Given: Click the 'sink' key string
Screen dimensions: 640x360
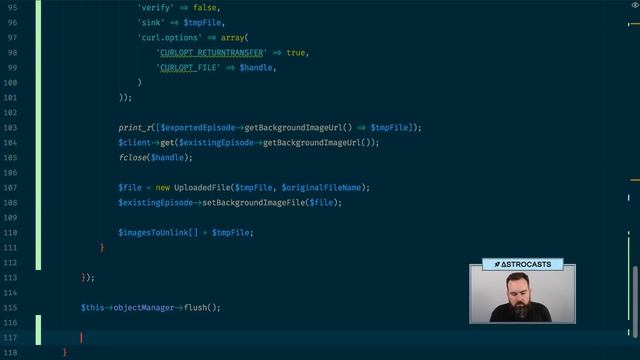Looking at the screenshot, I should click(151, 22).
